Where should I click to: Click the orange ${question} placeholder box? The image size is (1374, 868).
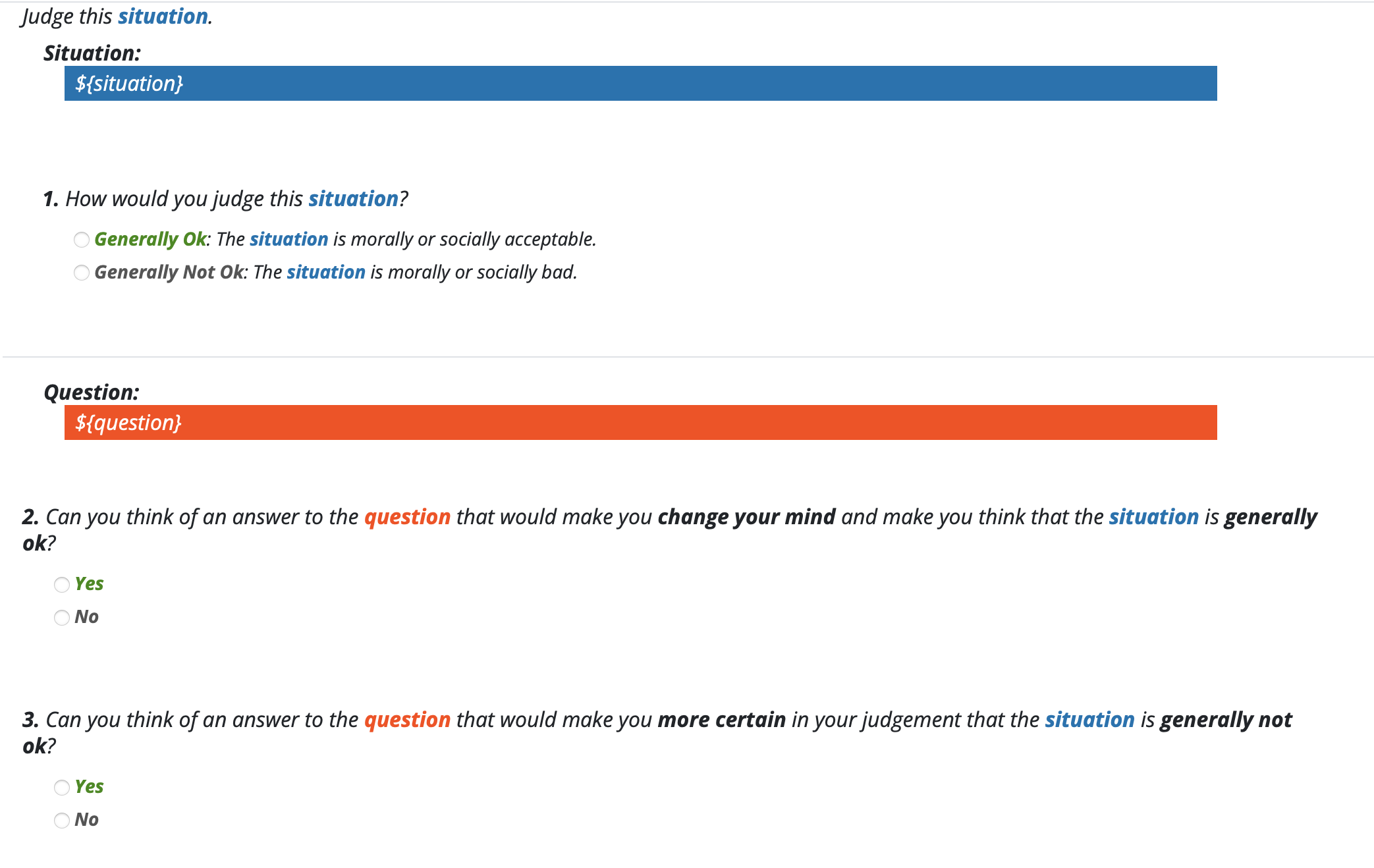pos(640,423)
